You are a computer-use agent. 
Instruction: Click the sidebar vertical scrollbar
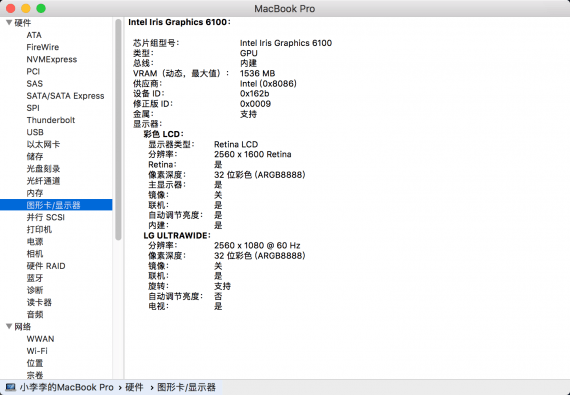coord(118,130)
